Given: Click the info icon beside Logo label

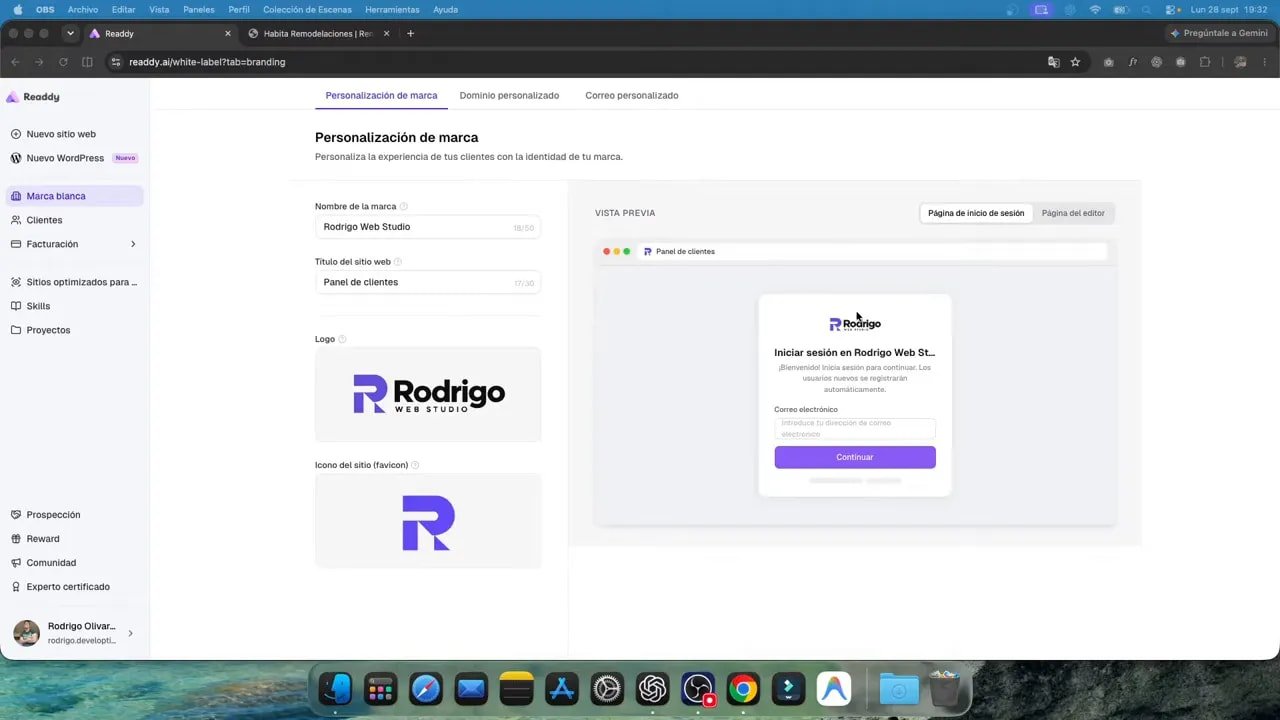Looking at the screenshot, I should (x=342, y=339).
